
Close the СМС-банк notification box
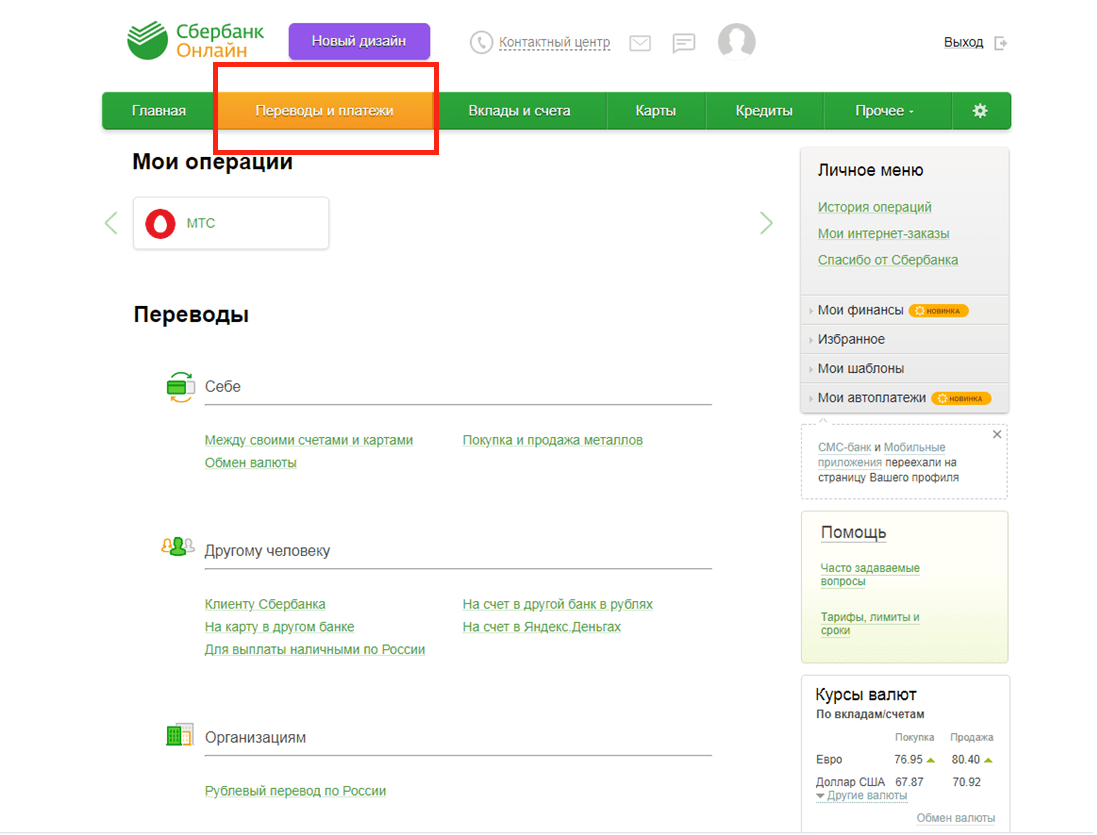coord(996,435)
